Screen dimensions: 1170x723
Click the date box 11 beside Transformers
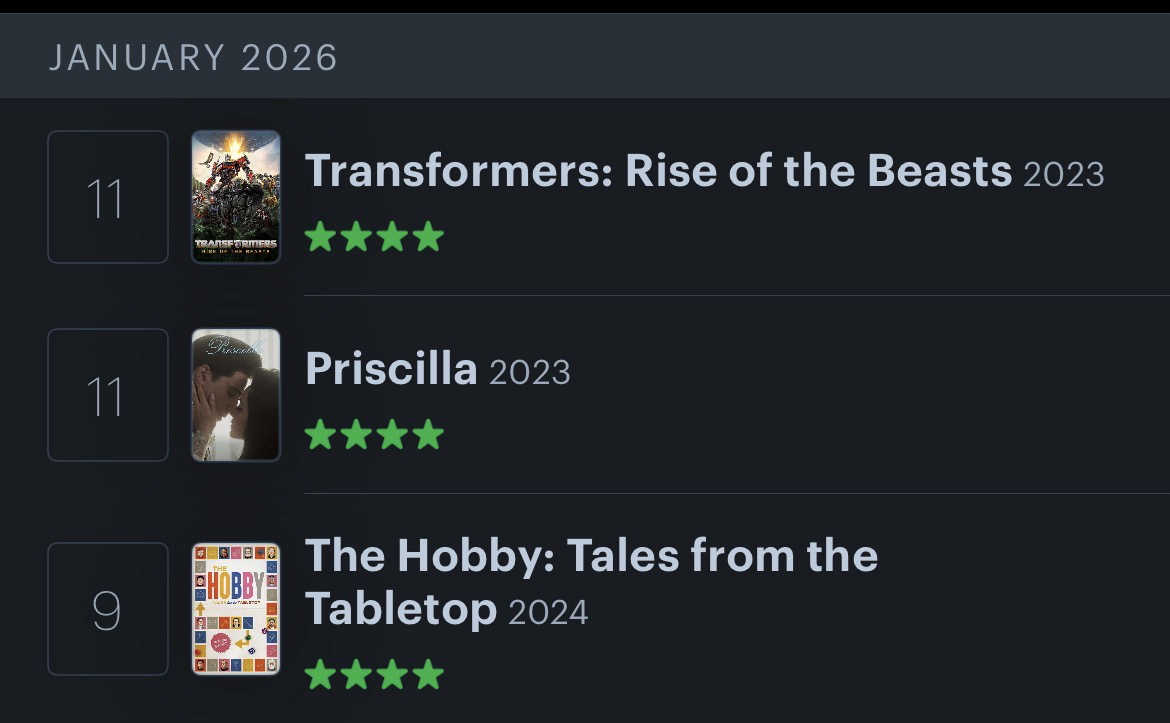108,197
